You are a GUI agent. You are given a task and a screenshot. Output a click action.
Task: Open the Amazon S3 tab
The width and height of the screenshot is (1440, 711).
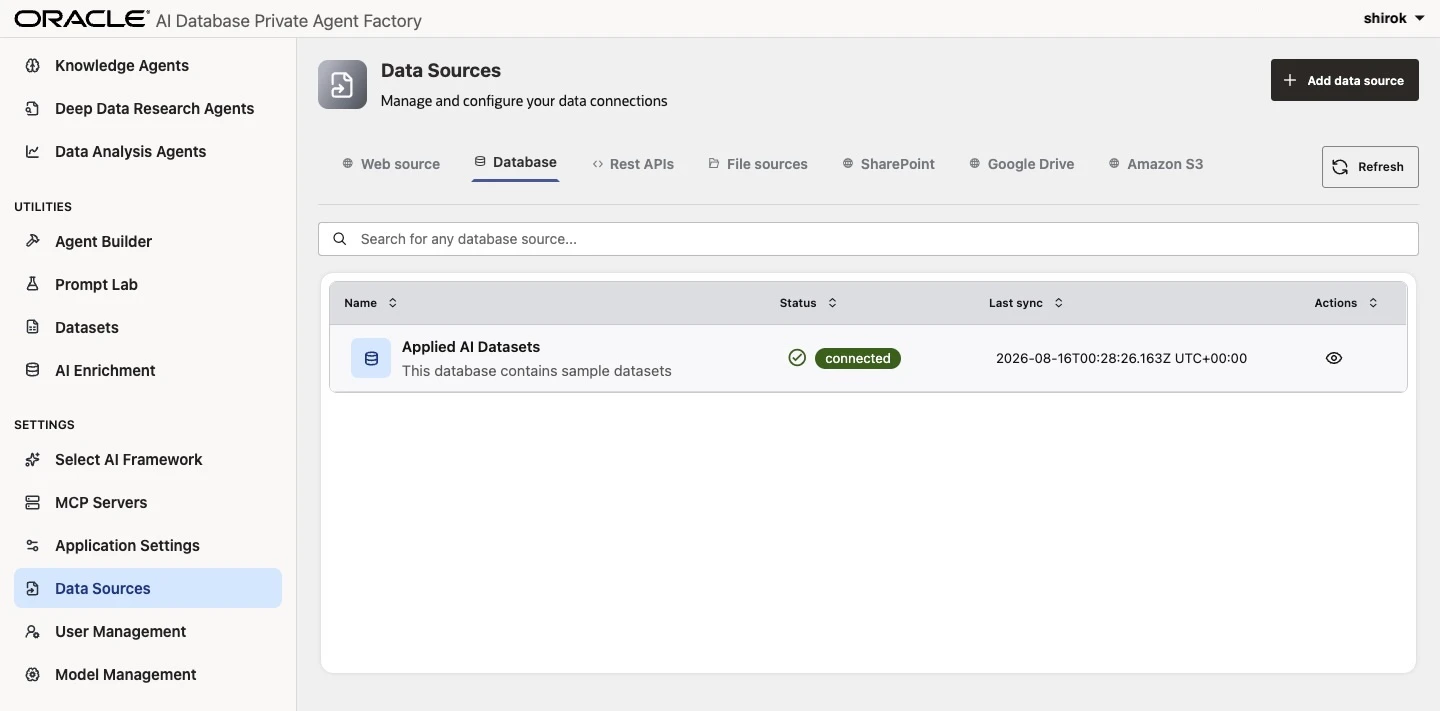click(x=1155, y=164)
